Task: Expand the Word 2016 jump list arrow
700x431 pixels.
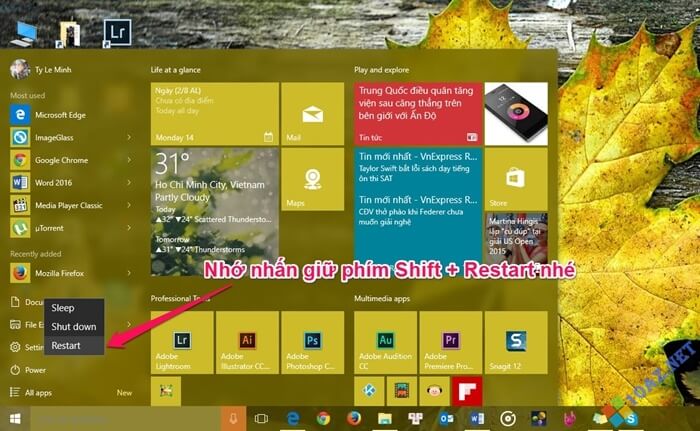Action: click(x=129, y=183)
